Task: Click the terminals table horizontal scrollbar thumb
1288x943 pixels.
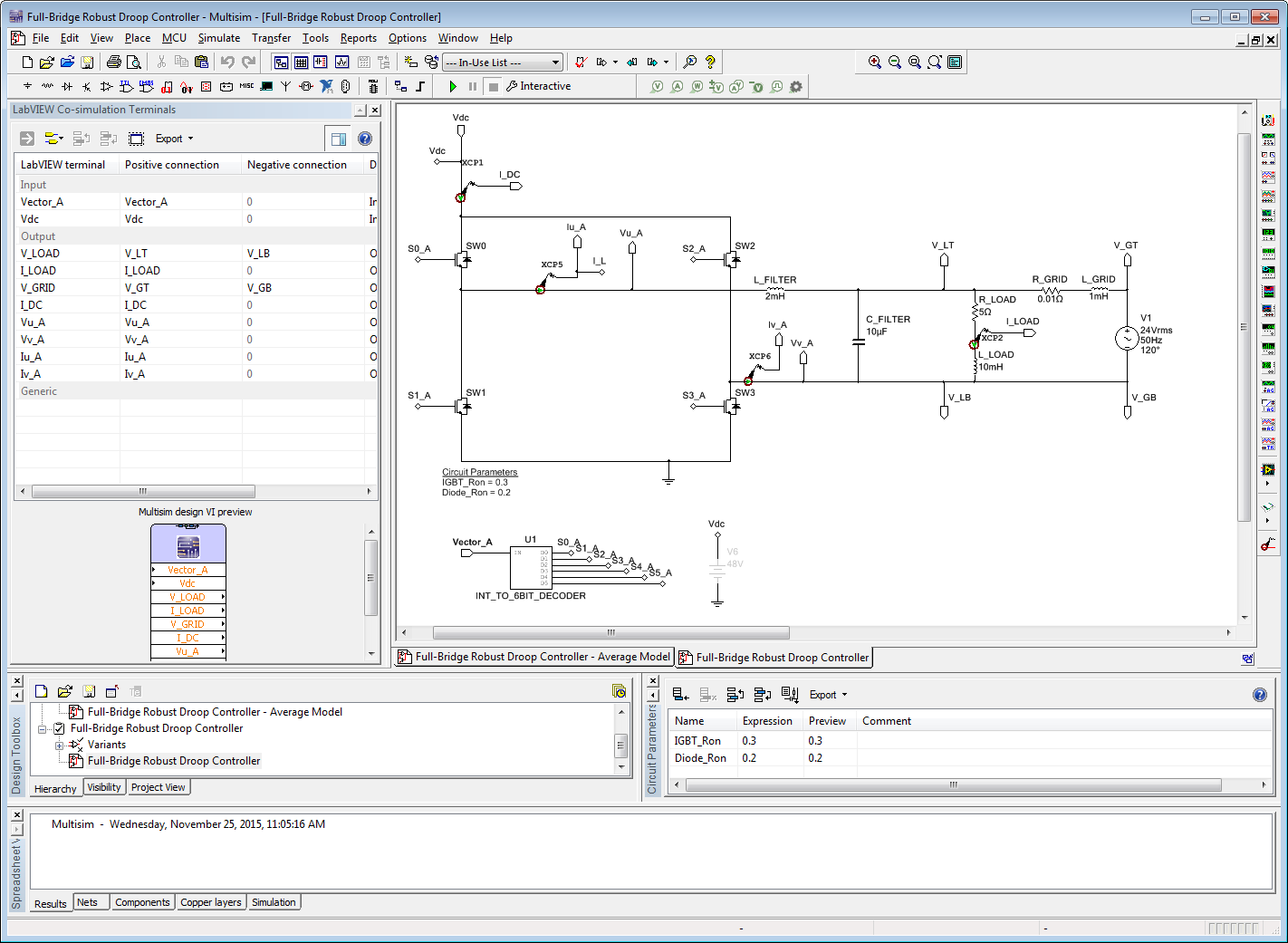Action: pos(143,492)
